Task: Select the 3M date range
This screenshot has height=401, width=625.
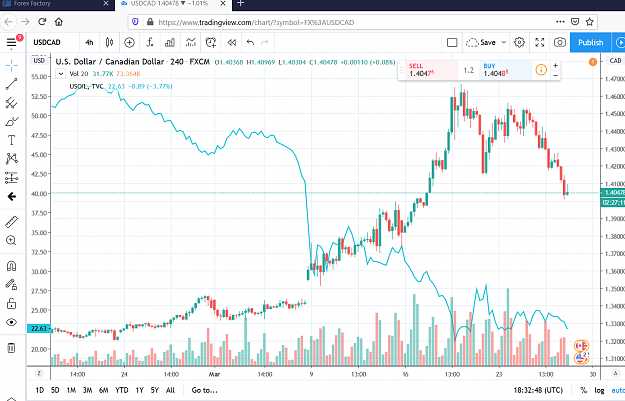Action: pyautogui.click(x=87, y=390)
